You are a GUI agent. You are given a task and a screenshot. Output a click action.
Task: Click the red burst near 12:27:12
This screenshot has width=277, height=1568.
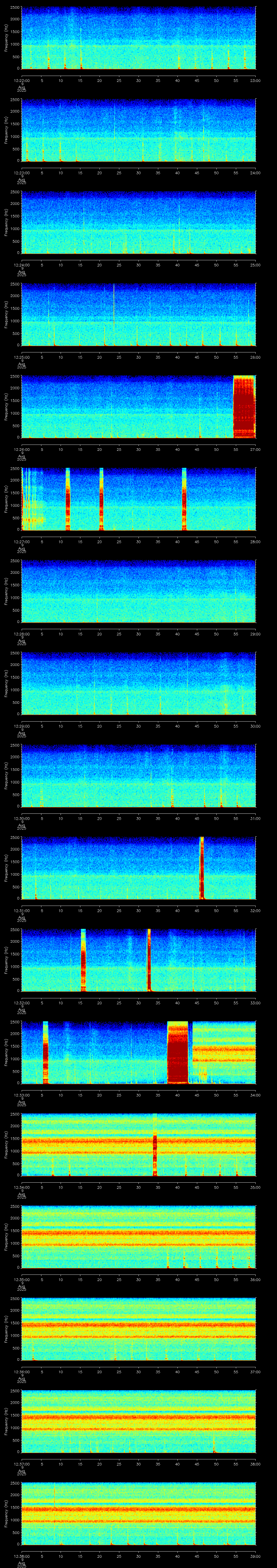coord(68,499)
